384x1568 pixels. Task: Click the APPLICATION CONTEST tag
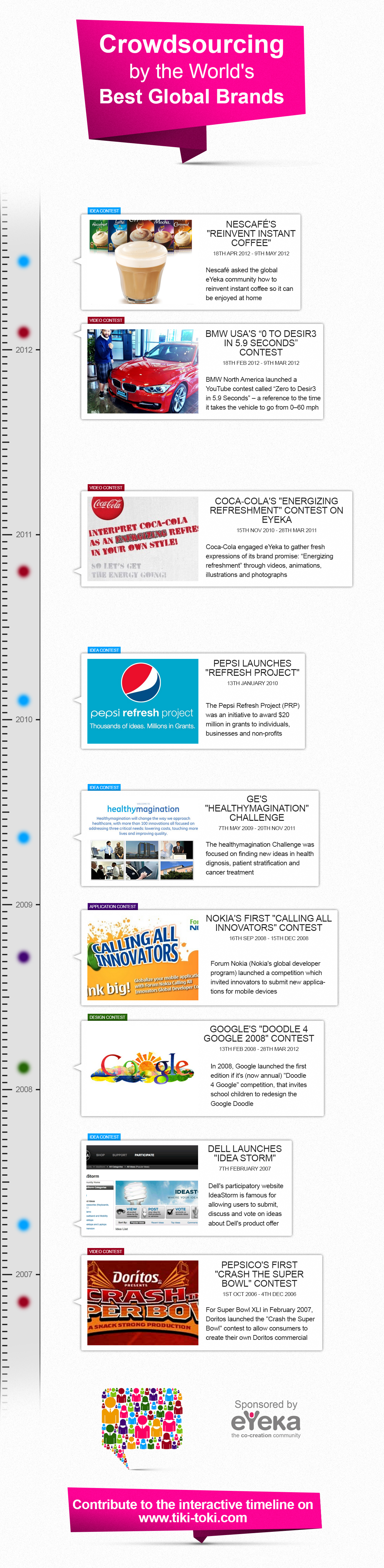[113, 906]
